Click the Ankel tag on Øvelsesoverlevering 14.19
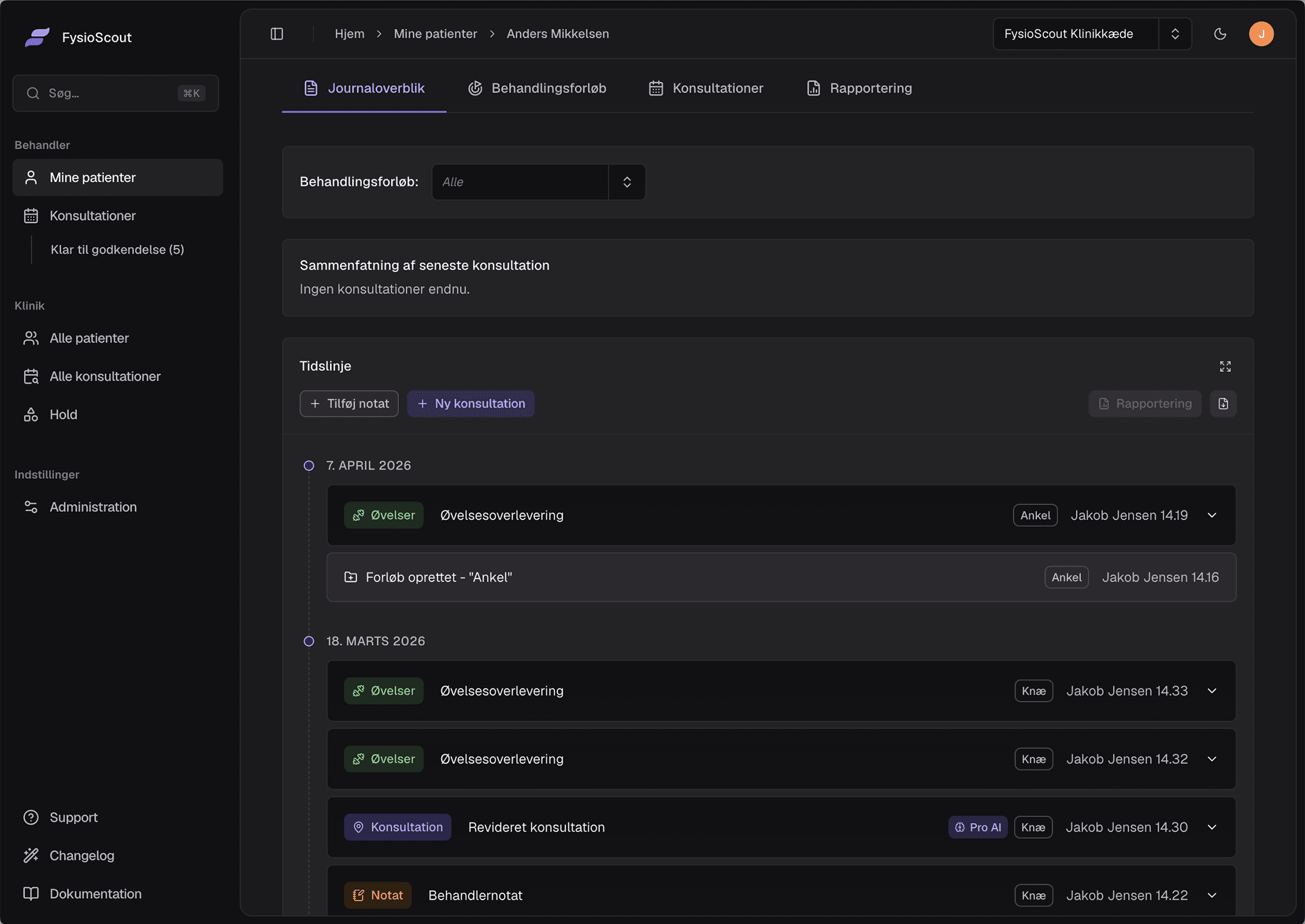The height and width of the screenshot is (924, 1305). click(1035, 515)
